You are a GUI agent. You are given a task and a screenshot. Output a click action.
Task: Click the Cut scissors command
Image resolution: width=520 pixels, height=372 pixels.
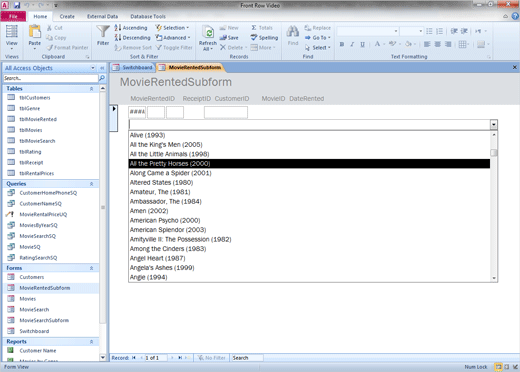pyautogui.click(x=55, y=28)
